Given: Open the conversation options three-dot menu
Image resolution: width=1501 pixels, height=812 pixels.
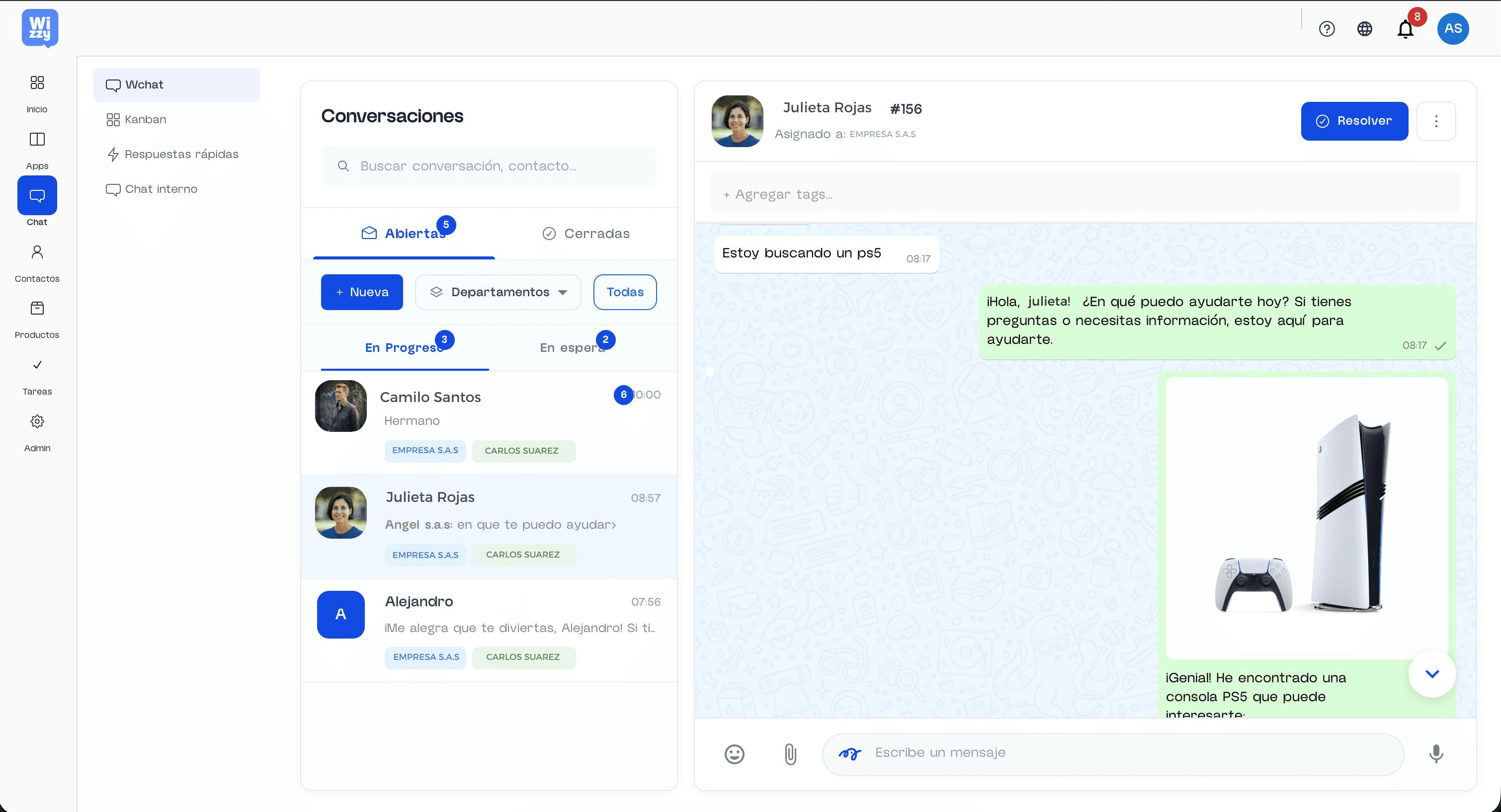Looking at the screenshot, I should pyautogui.click(x=1436, y=121).
